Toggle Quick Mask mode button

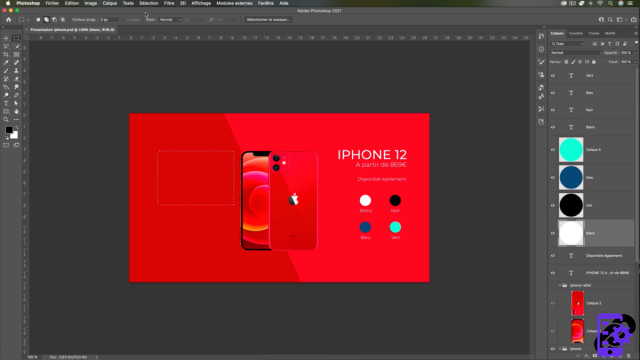pyautogui.click(x=6, y=145)
